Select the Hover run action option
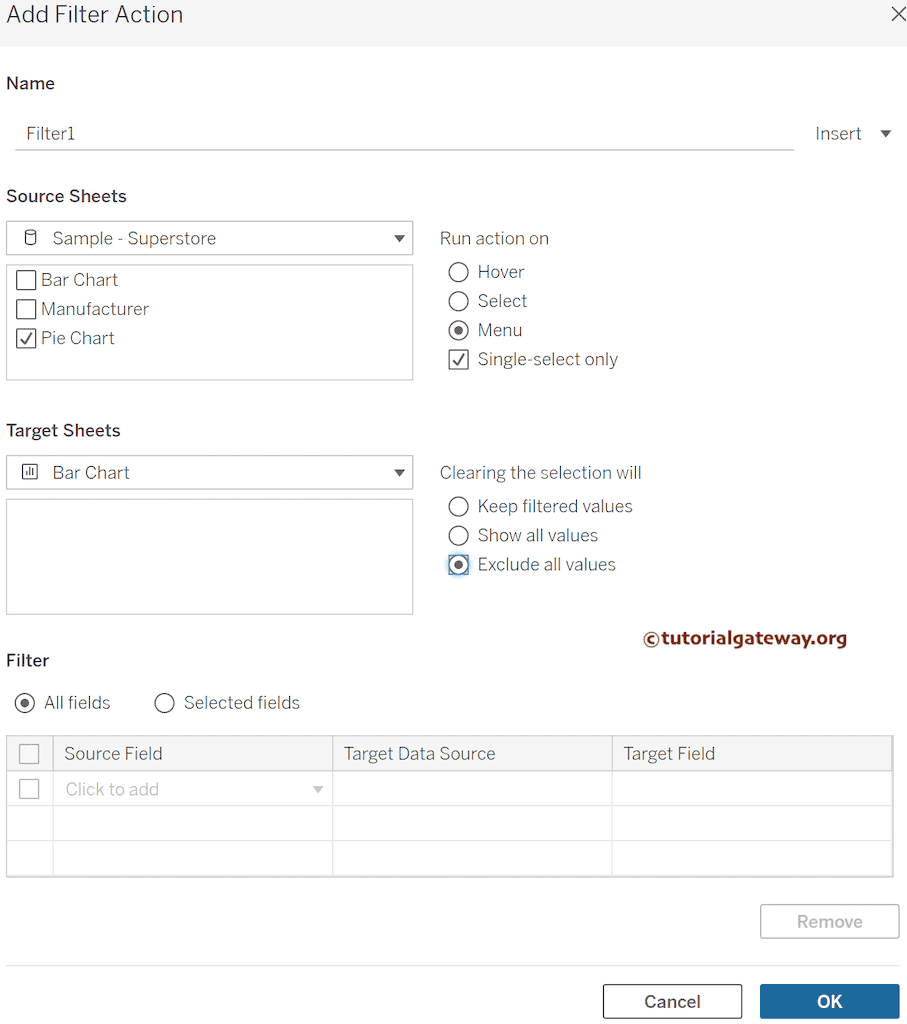 click(459, 272)
